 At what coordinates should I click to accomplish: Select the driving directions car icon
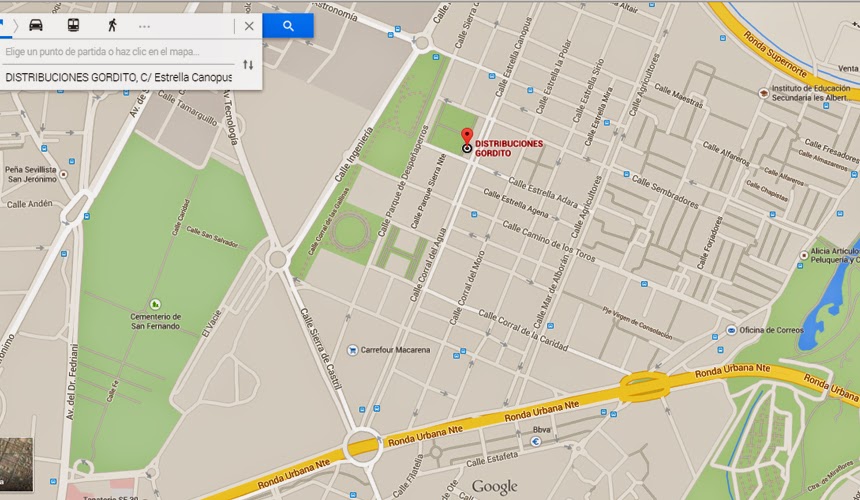pyautogui.click(x=36, y=25)
